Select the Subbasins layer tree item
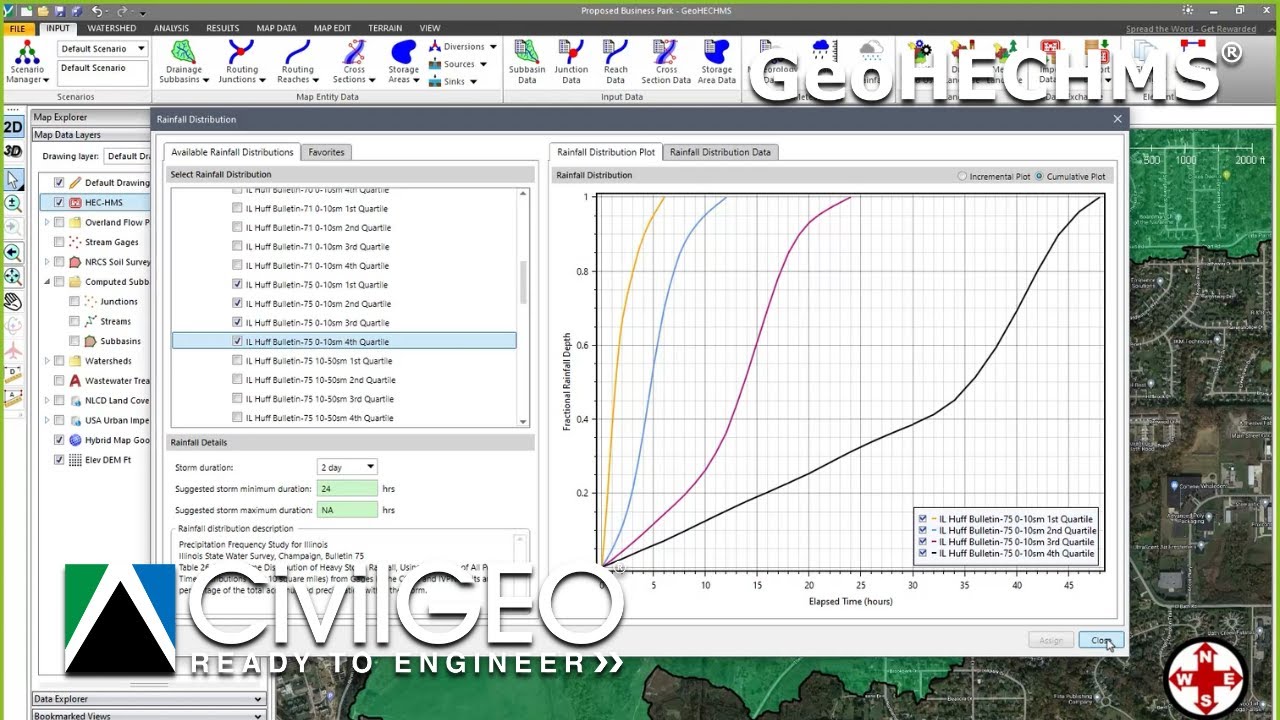This screenshot has height=720, width=1280. [120, 341]
